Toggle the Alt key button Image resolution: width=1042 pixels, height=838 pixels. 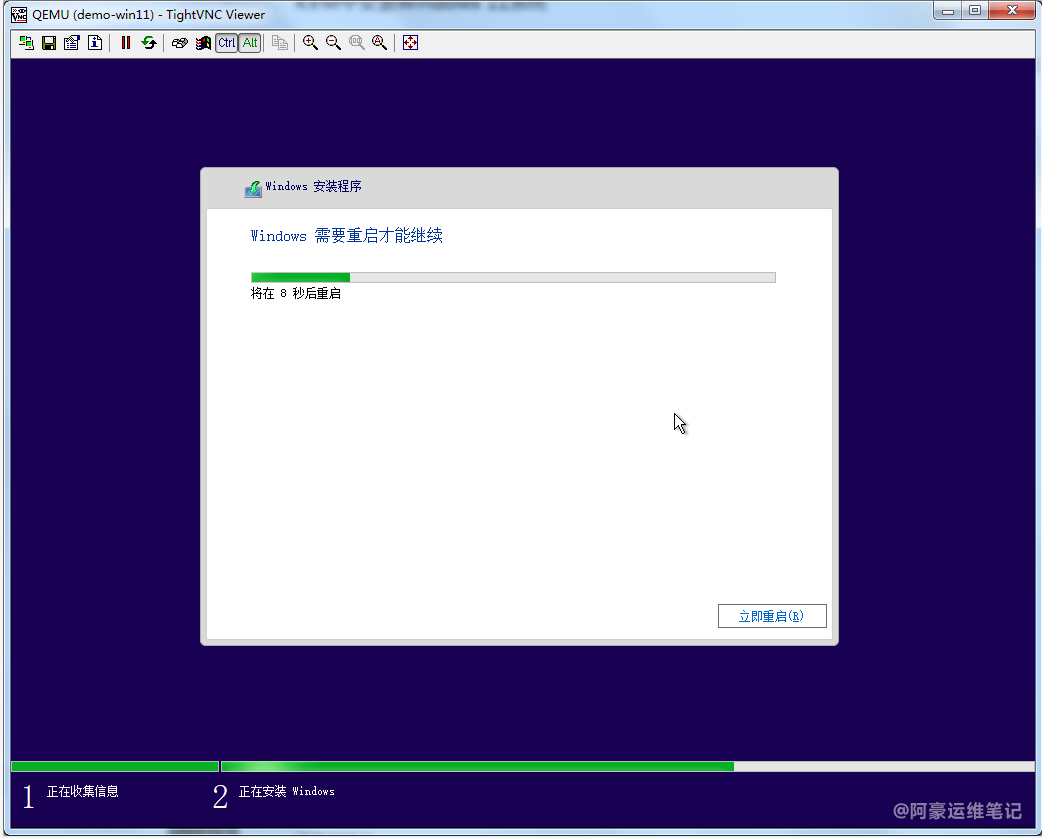pos(250,43)
